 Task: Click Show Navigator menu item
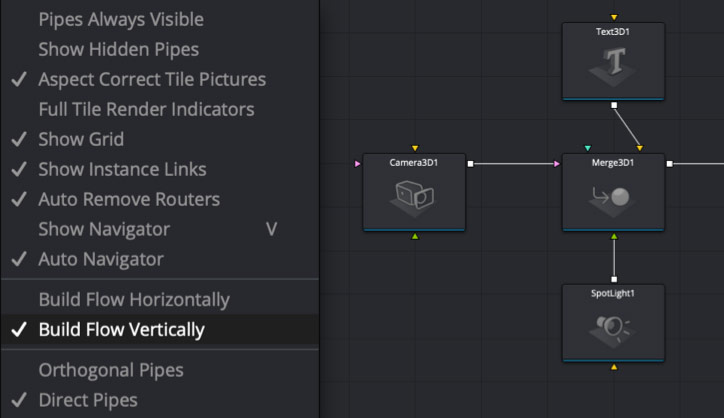coord(104,229)
